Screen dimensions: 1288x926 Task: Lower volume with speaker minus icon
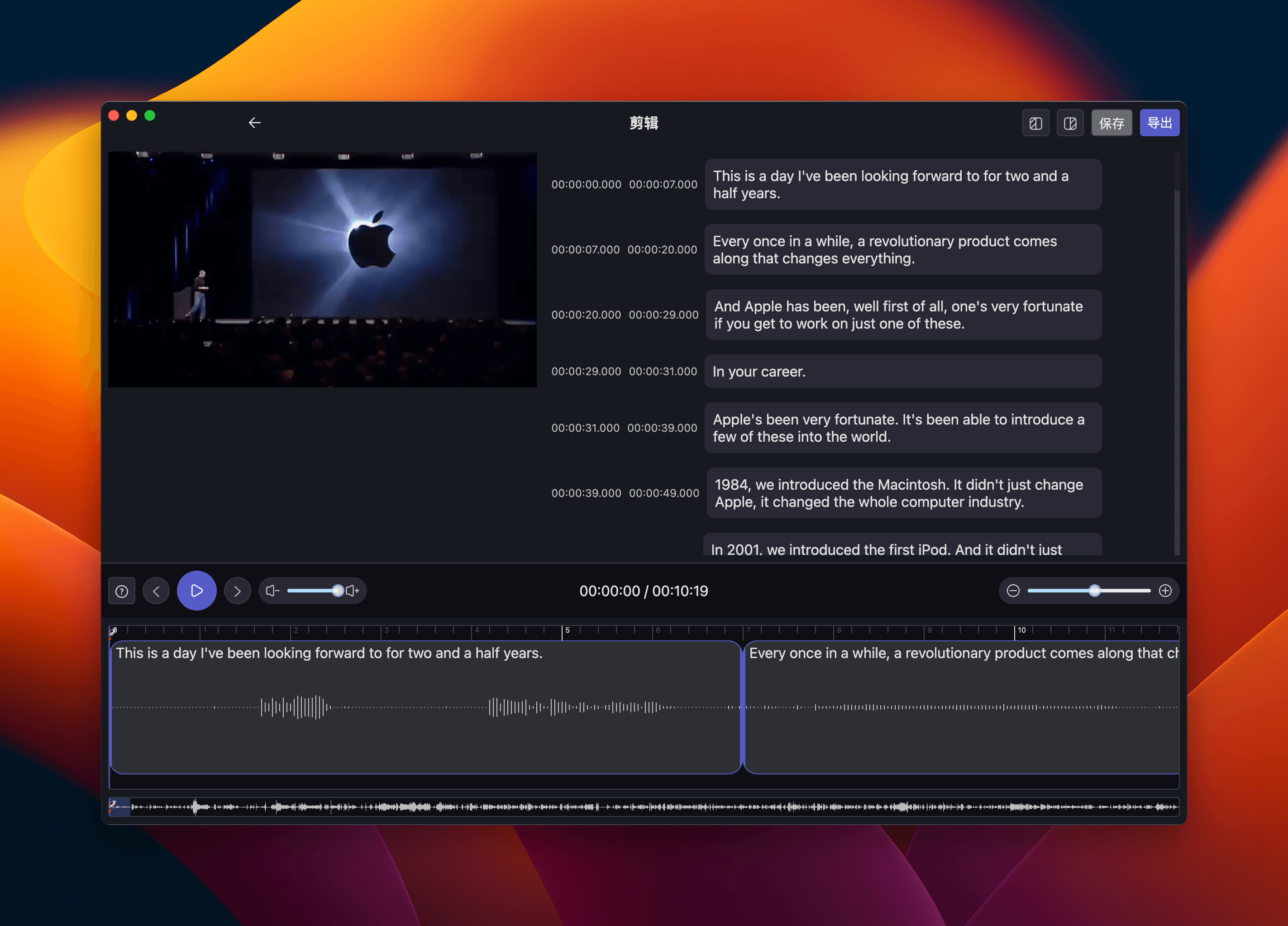[x=272, y=591]
